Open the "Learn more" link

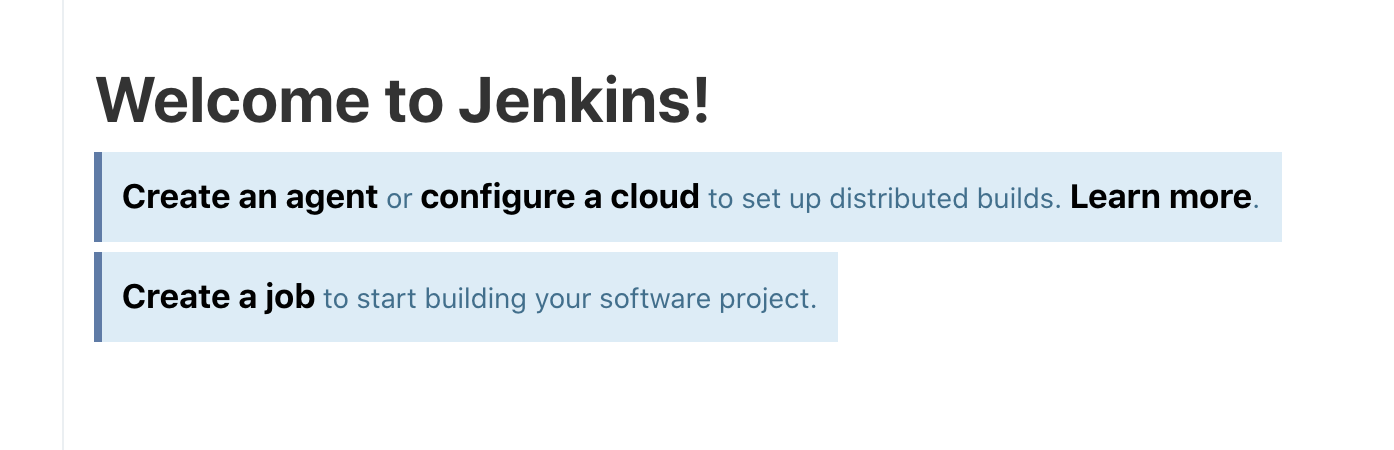coord(1160,197)
